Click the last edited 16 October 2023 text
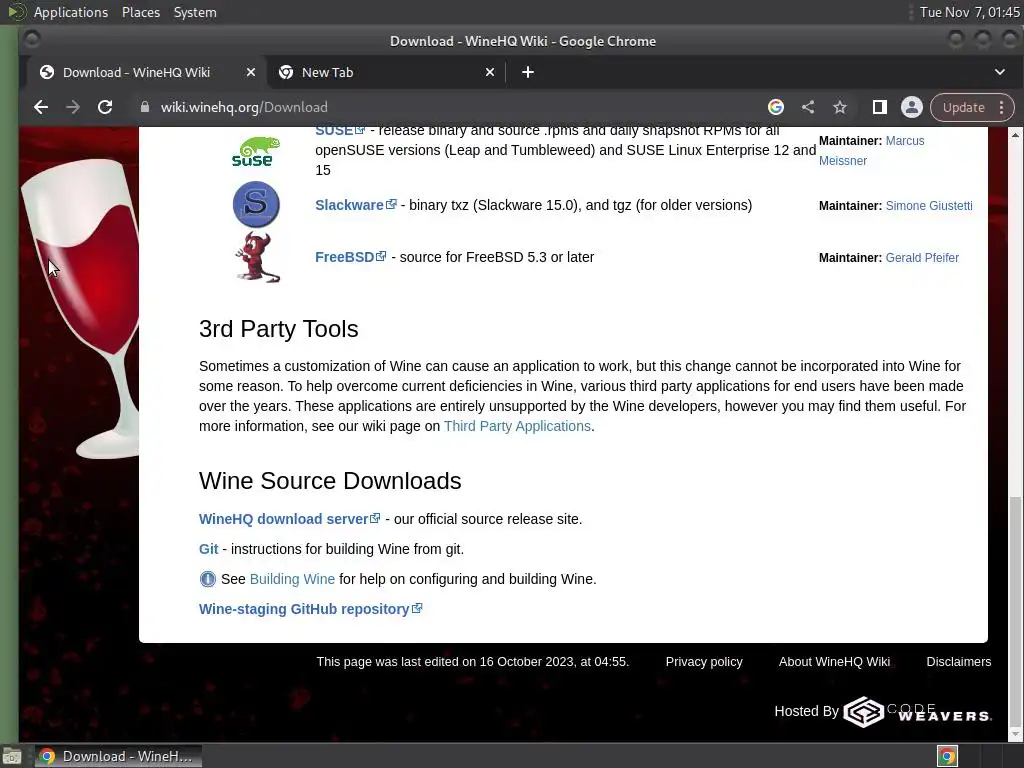 [x=473, y=662]
